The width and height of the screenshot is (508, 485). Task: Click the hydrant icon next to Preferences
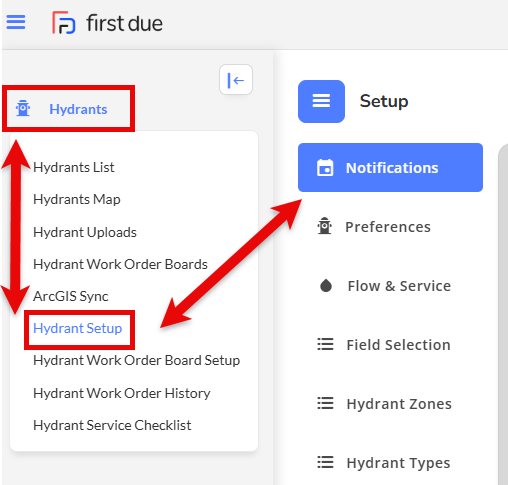coord(324,226)
